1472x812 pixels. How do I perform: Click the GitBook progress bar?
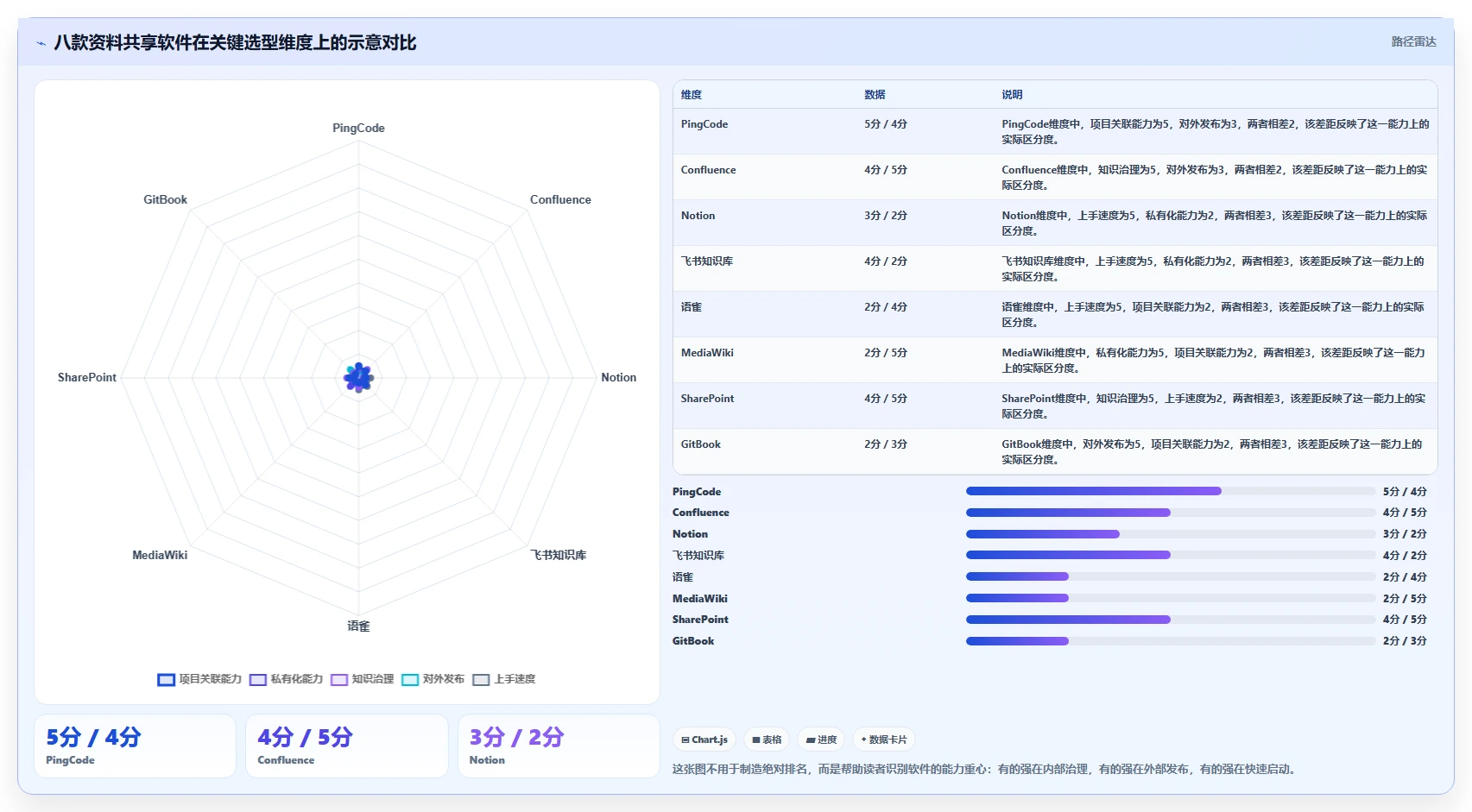click(x=1170, y=641)
